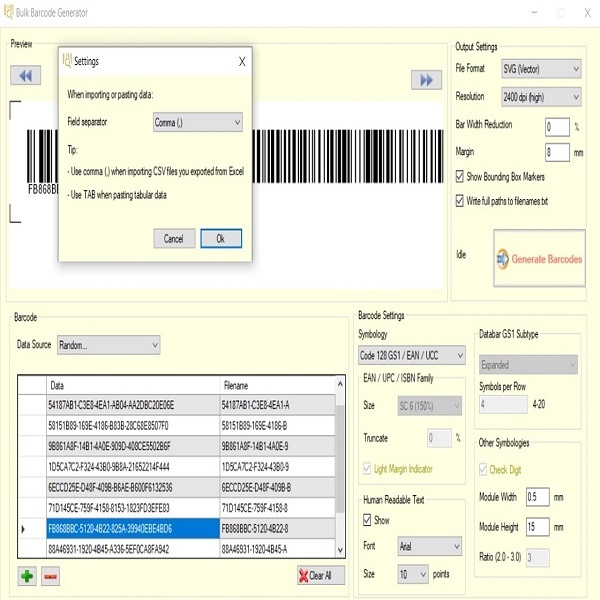The width and height of the screenshot is (600, 600).
Task: Confirm settings with Ok
Action: (x=221, y=239)
